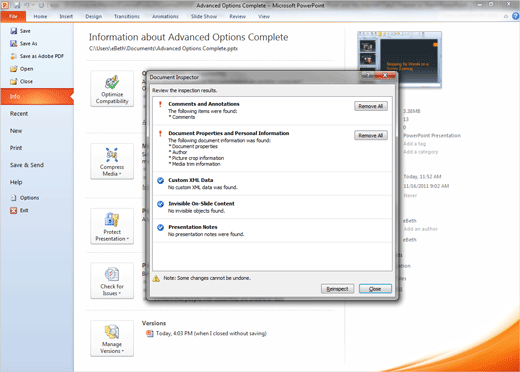The image size is (520, 372).
Task: Click the Reinspect button
Action: point(337,289)
